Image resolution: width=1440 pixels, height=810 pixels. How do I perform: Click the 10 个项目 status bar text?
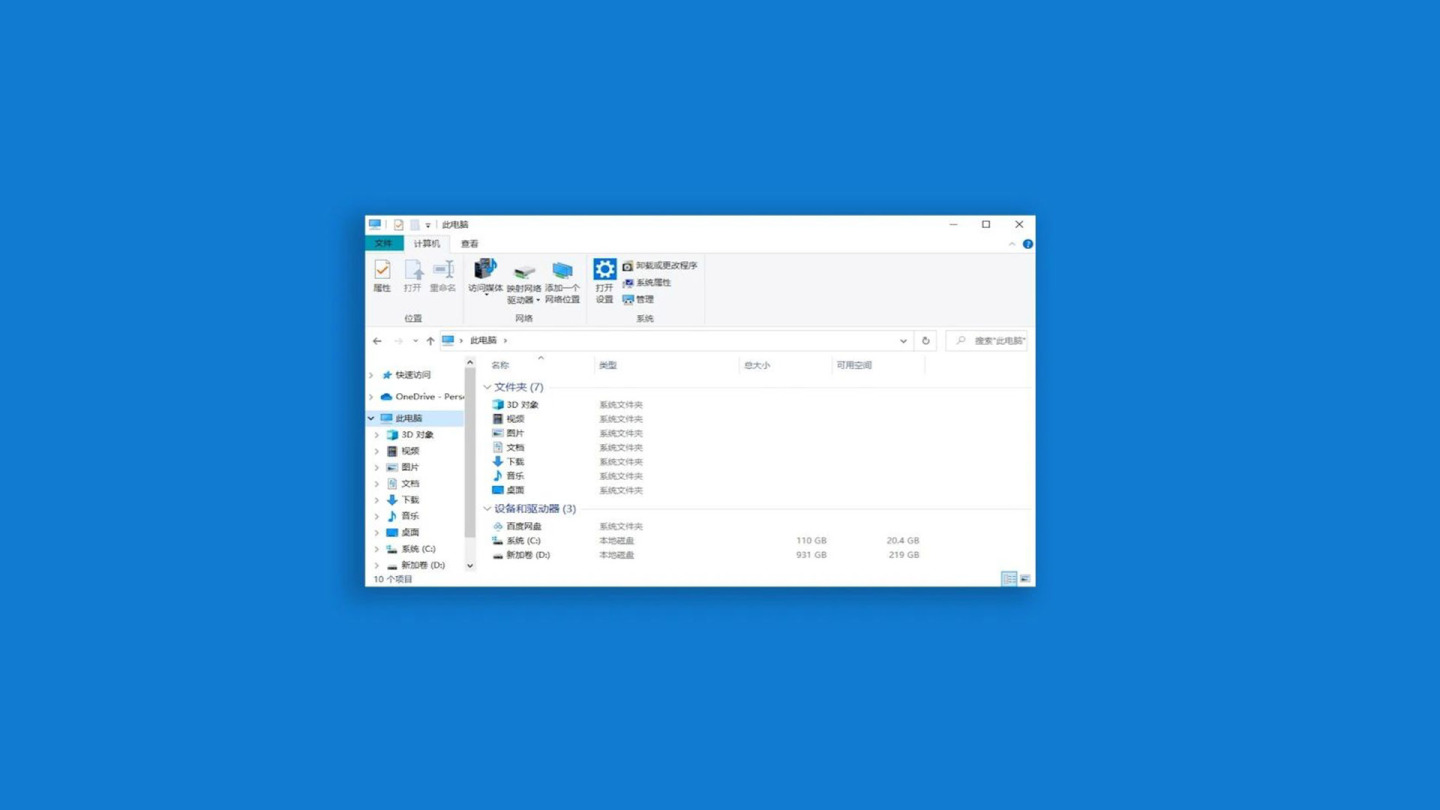[393, 580]
